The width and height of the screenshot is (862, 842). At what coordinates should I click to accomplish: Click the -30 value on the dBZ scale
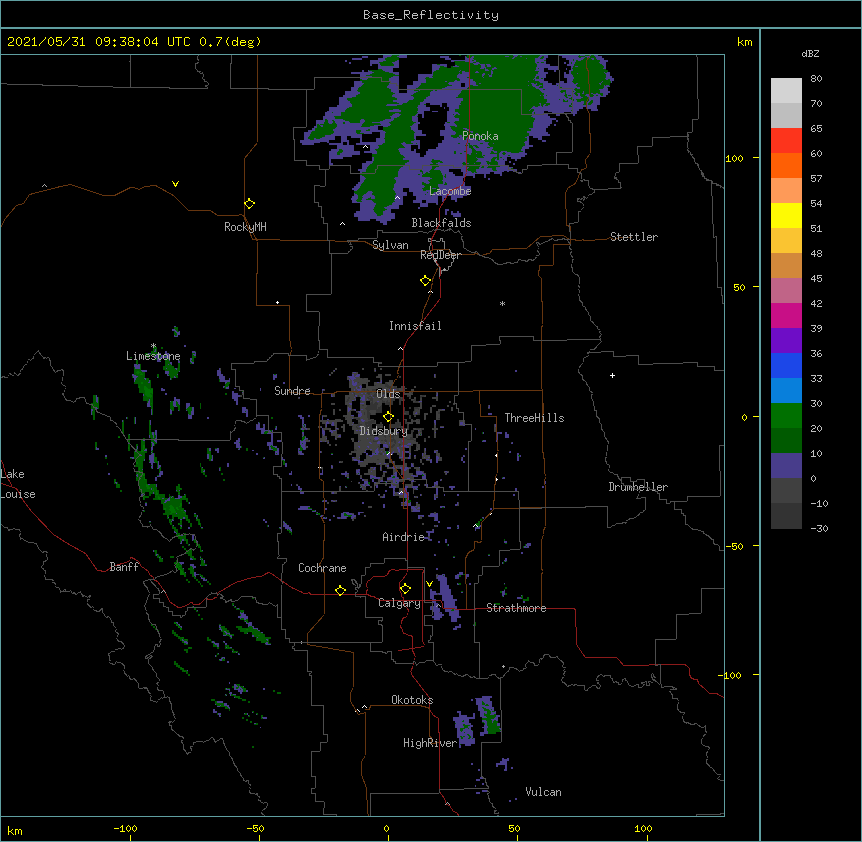tap(819, 528)
